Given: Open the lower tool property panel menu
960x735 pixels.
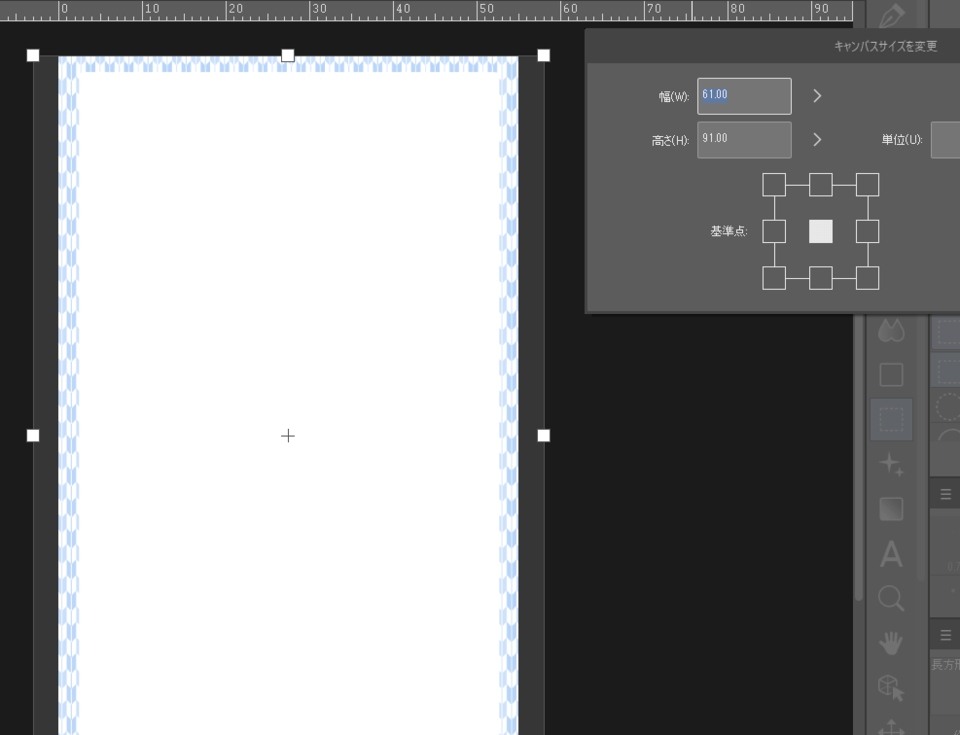Looking at the screenshot, I should point(945,635).
